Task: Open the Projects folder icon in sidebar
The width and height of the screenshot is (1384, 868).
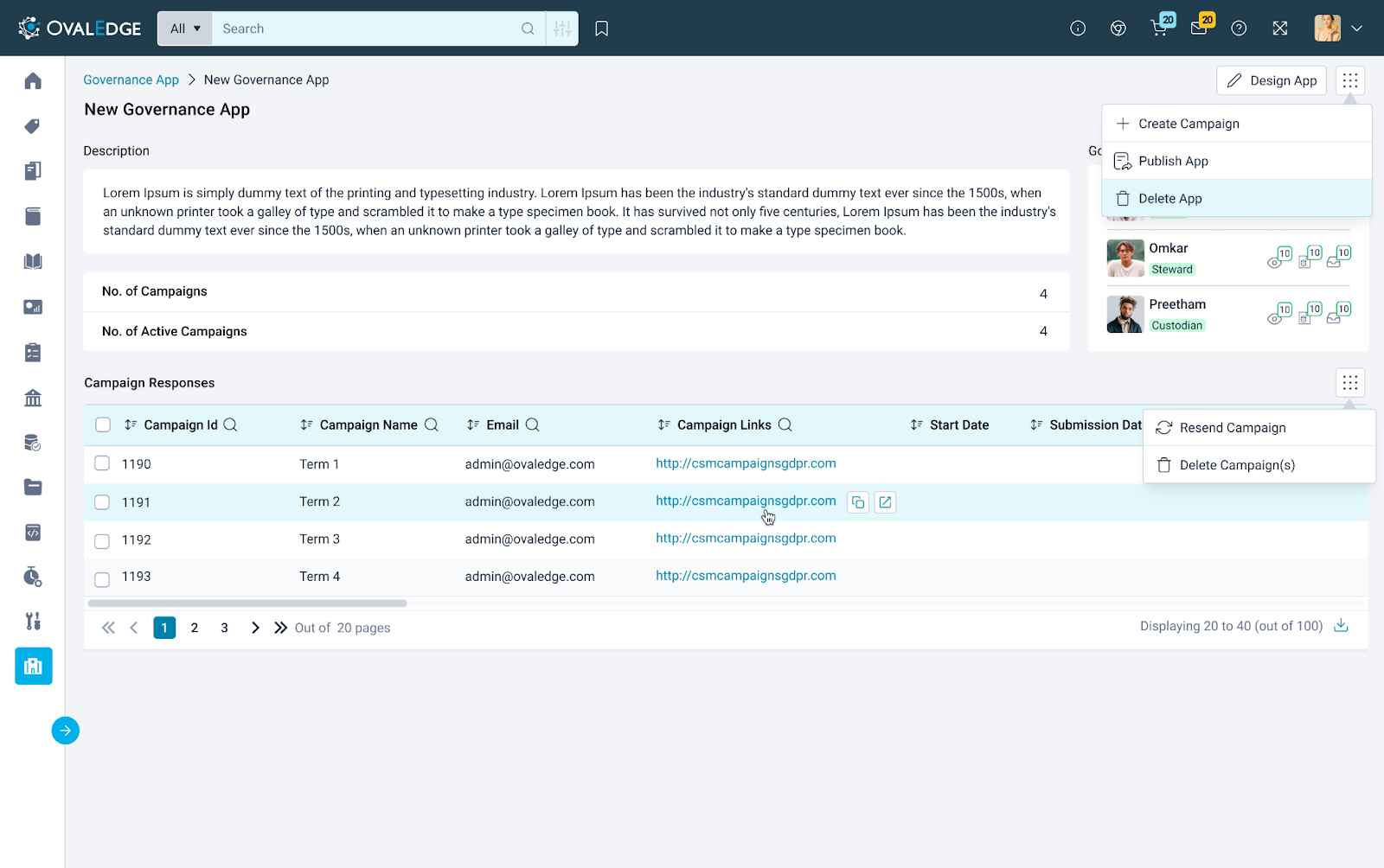Action: pyautogui.click(x=33, y=487)
